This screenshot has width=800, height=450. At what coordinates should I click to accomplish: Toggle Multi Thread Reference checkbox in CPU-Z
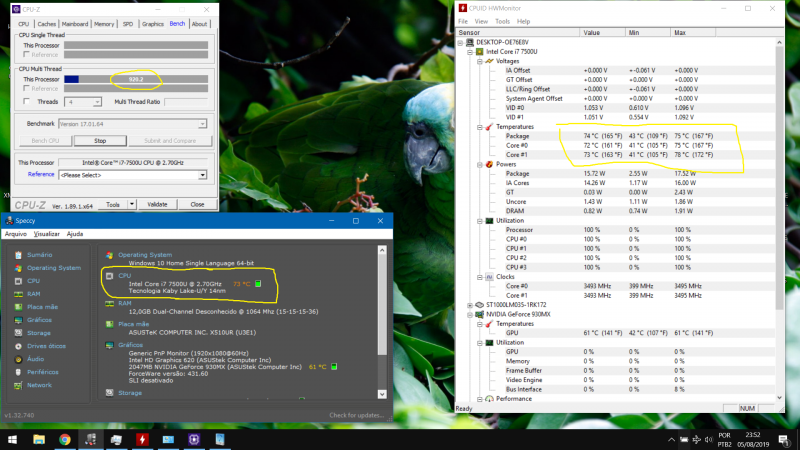point(27,88)
